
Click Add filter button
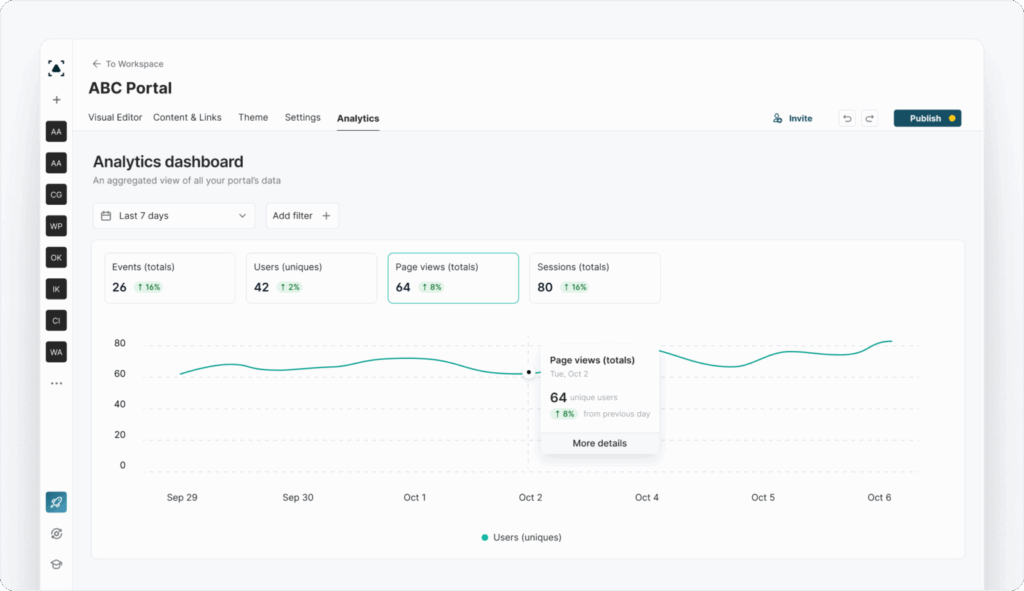tap(302, 216)
